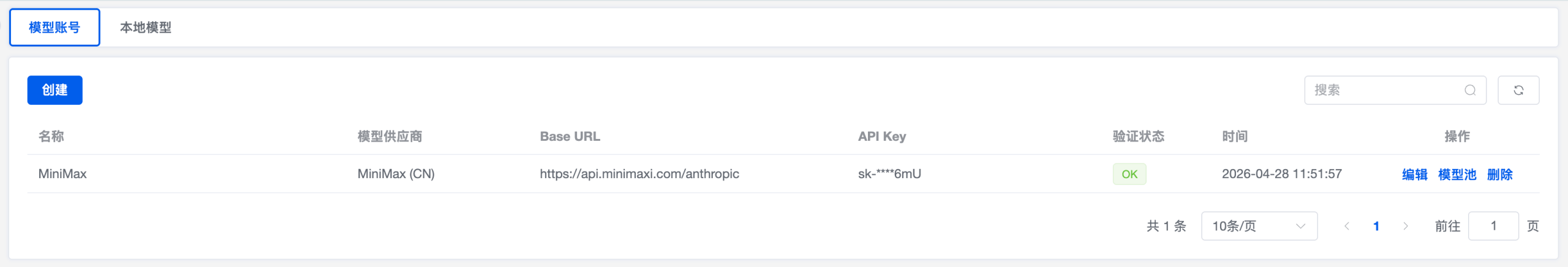The width and height of the screenshot is (1568, 267).
Task: Click 编辑 for the MiniMax account
Action: coord(1414,175)
